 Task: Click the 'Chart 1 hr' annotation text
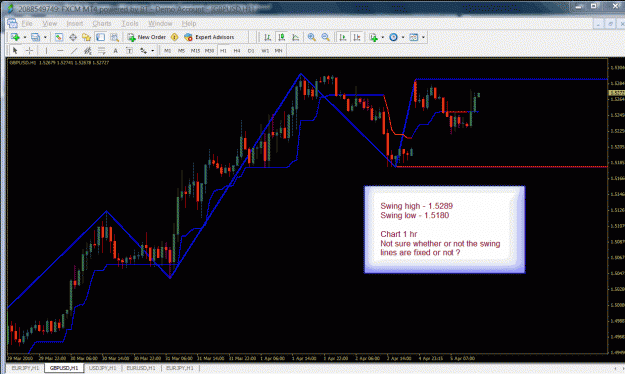pyautogui.click(x=399, y=234)
